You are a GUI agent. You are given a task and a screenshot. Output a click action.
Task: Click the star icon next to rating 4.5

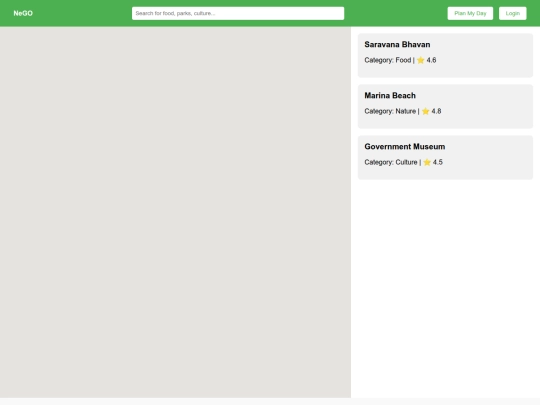(427, 162)
